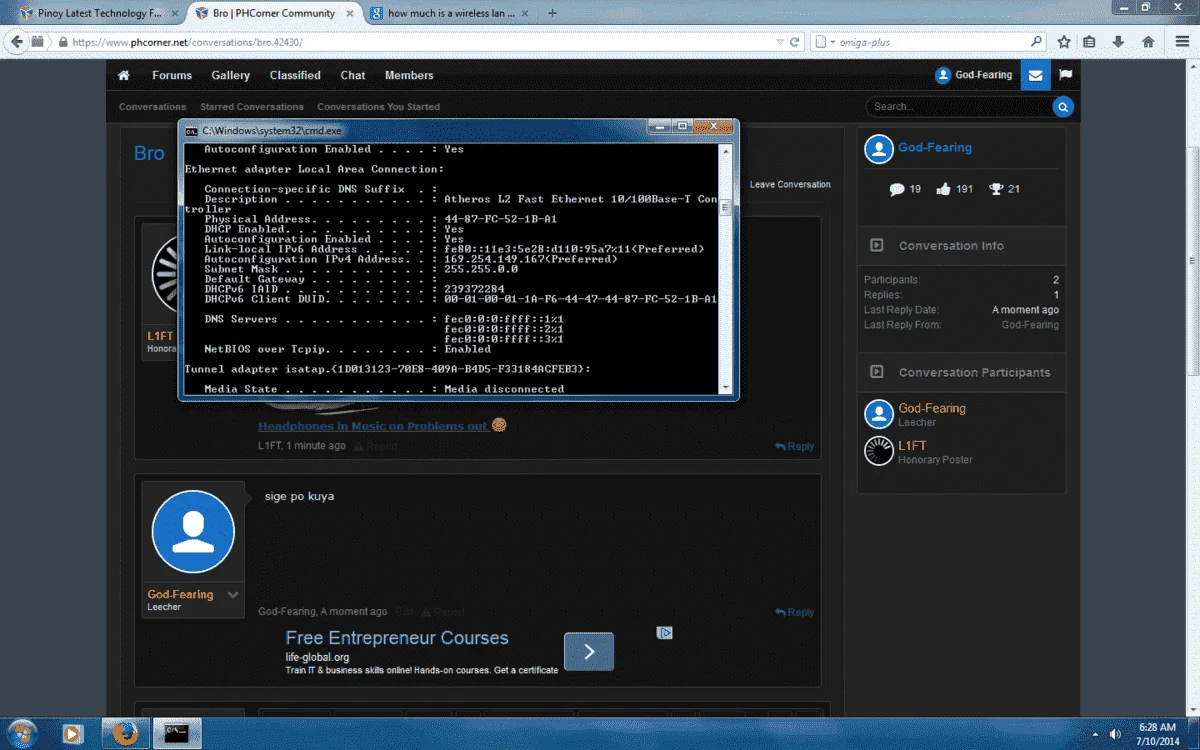Open a new browser tab with plus

tap(552, 13)
